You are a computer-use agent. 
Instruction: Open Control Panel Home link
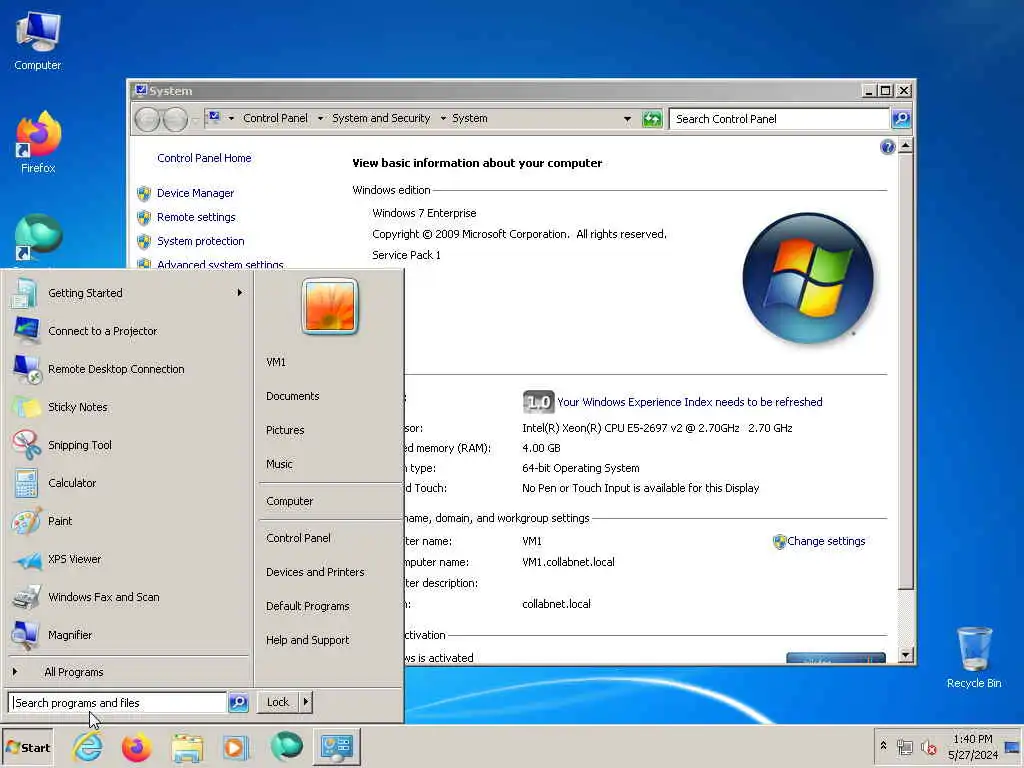[x=204, y=158]
